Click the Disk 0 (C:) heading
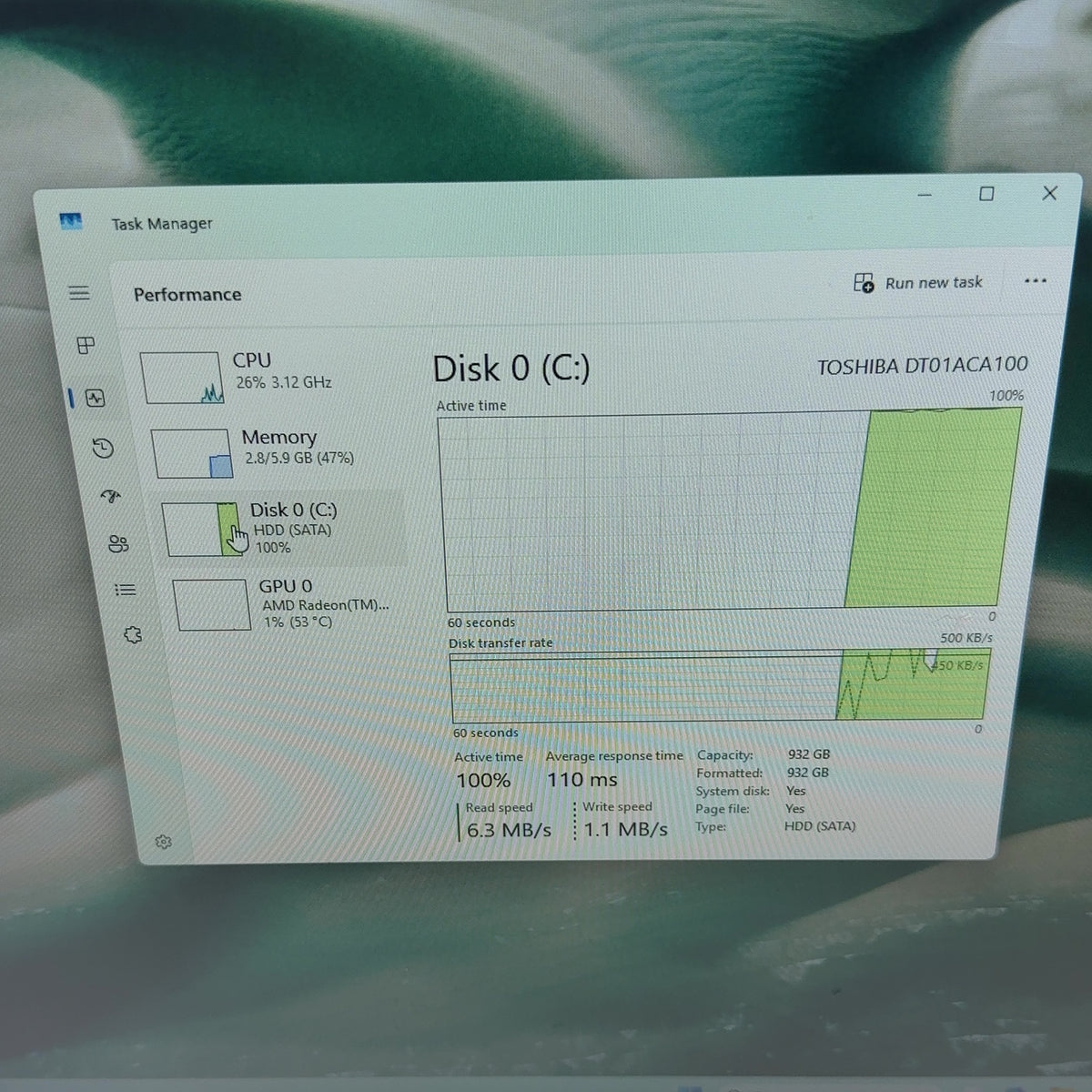Image resolution: width=1092 pixels, height=1092 pixels. pyautogui.click(x=511, y=369)
